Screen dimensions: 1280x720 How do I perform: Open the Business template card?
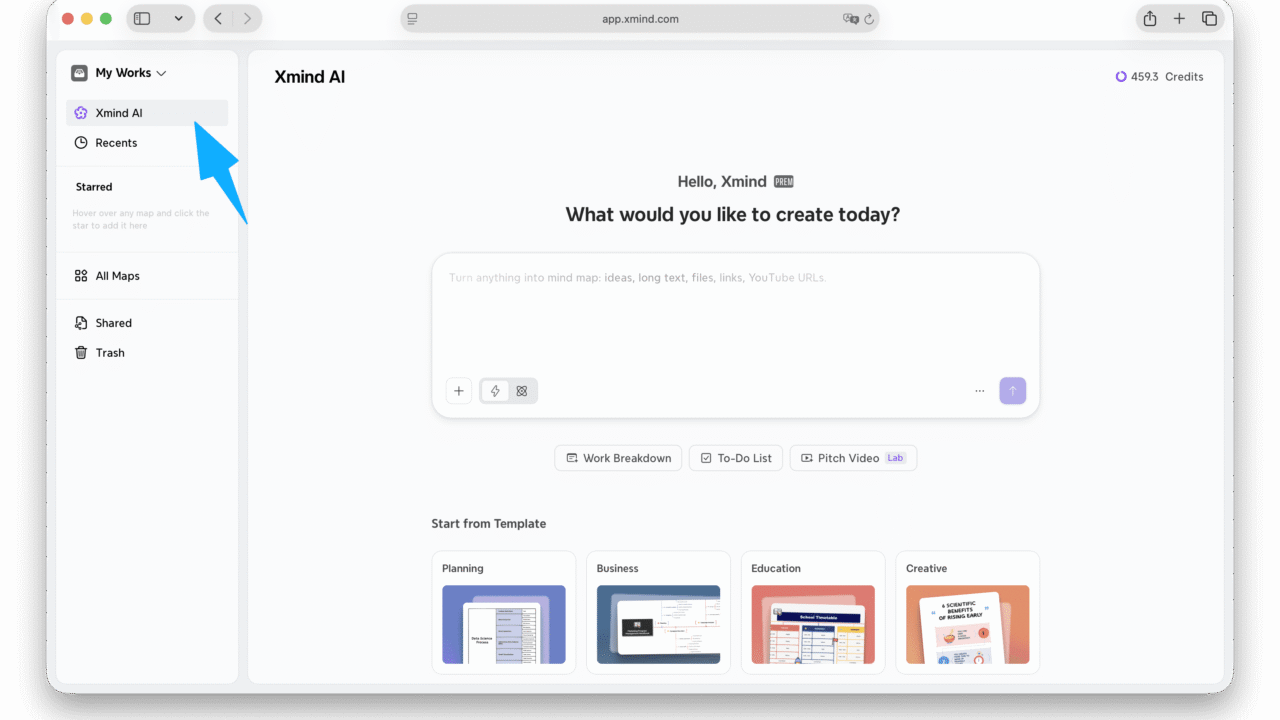point(658,612)
